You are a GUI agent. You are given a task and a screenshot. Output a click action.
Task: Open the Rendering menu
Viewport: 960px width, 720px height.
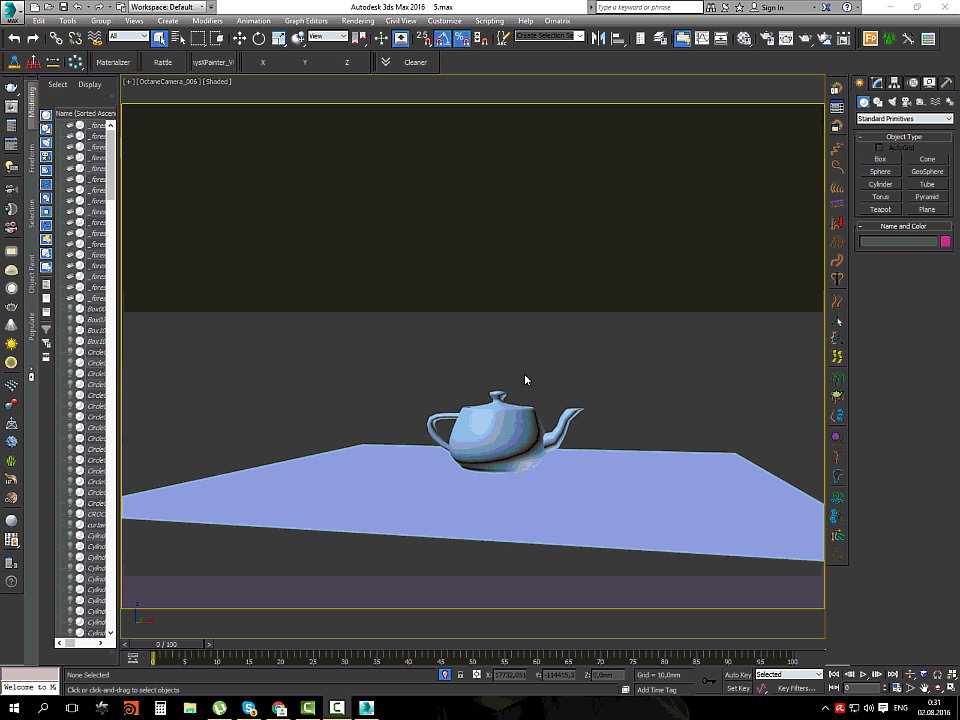pyautogui.click(x=357, y=21)
